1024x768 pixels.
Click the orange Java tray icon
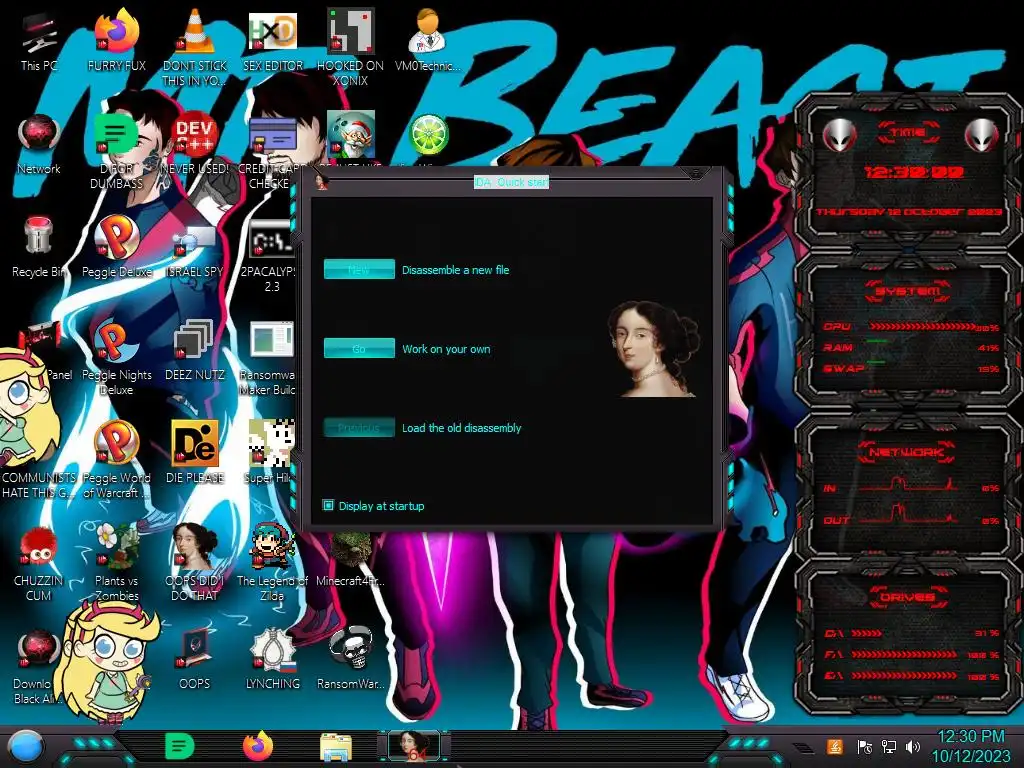835,746
